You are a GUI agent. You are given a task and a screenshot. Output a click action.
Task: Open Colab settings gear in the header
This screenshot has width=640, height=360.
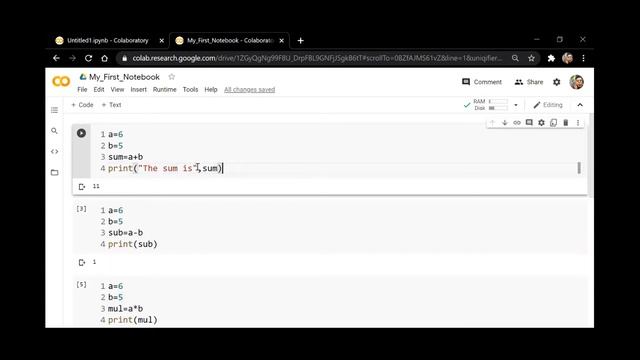[x=556, y=82]
